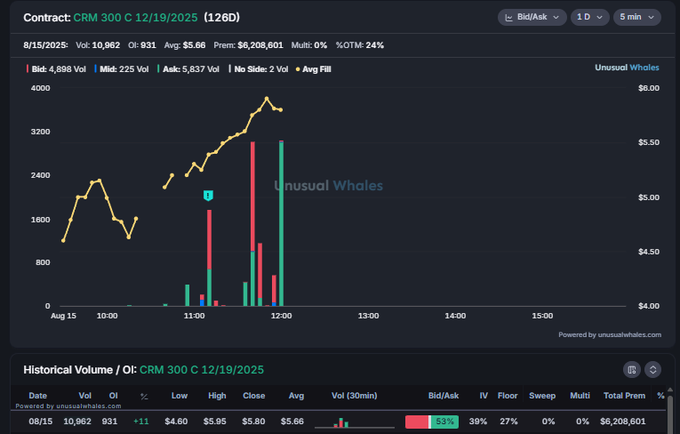Viewport: 680px width, 434px height.
Task: Click the %OTM: 24% stat
Action: (360, 45)
